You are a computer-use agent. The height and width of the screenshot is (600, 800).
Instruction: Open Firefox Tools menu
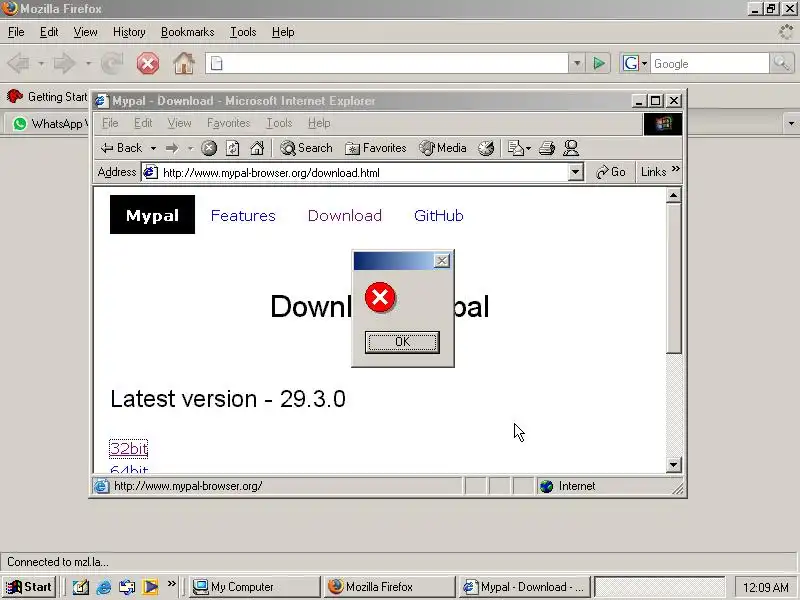pyautogui.click(x=243, y=32)
